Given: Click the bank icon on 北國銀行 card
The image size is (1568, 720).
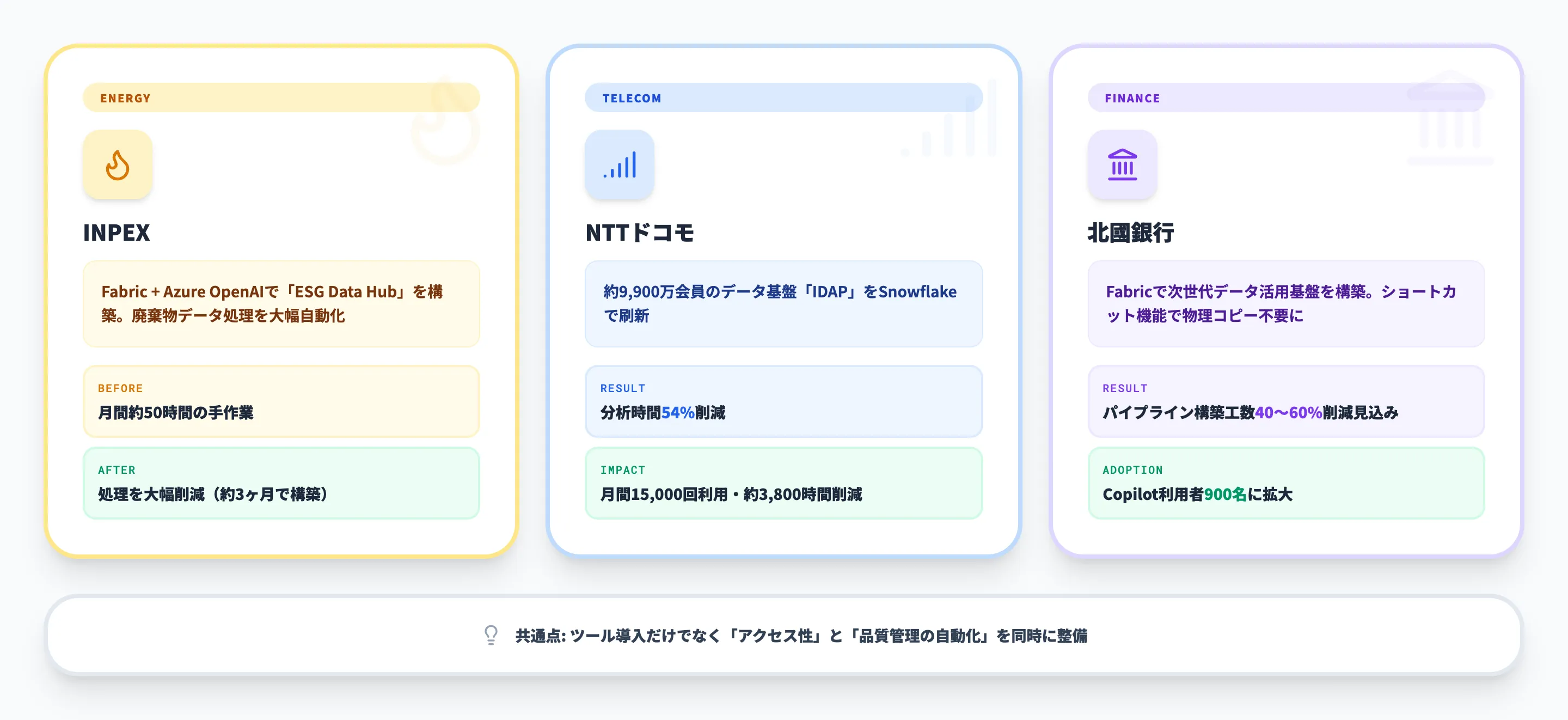Looking at the screenshot, I should click(1123, 164).
